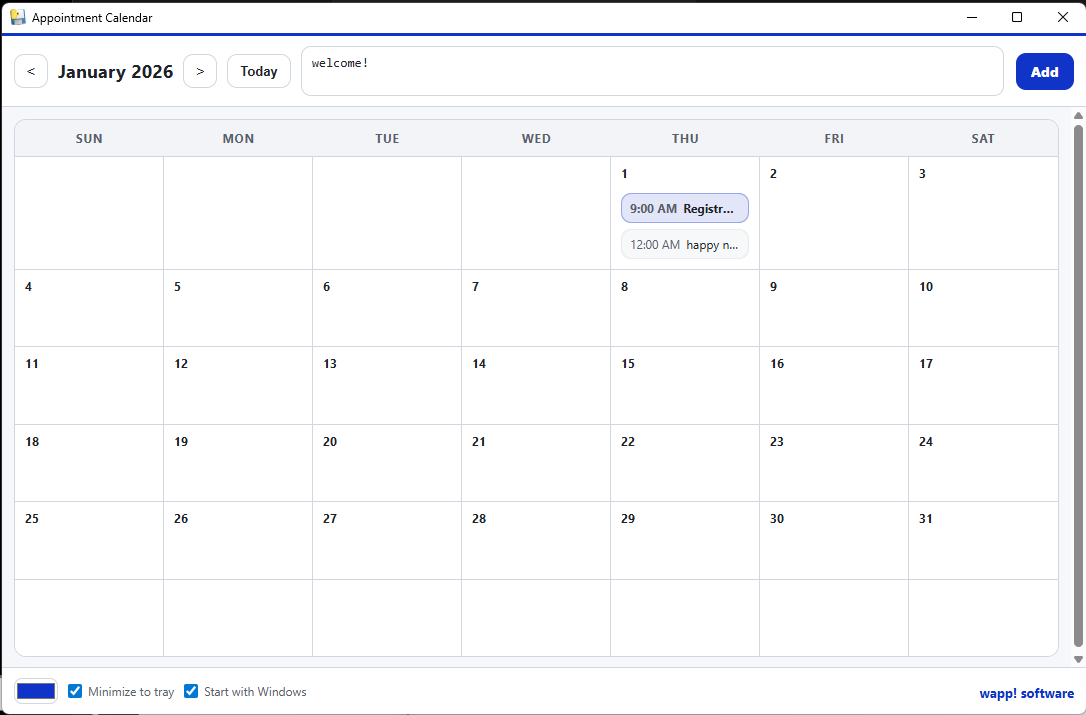The height and width of the screenshot is (715, 1086).
Task: Select the January 31 Saturday cell
Action: pos(983,540)
